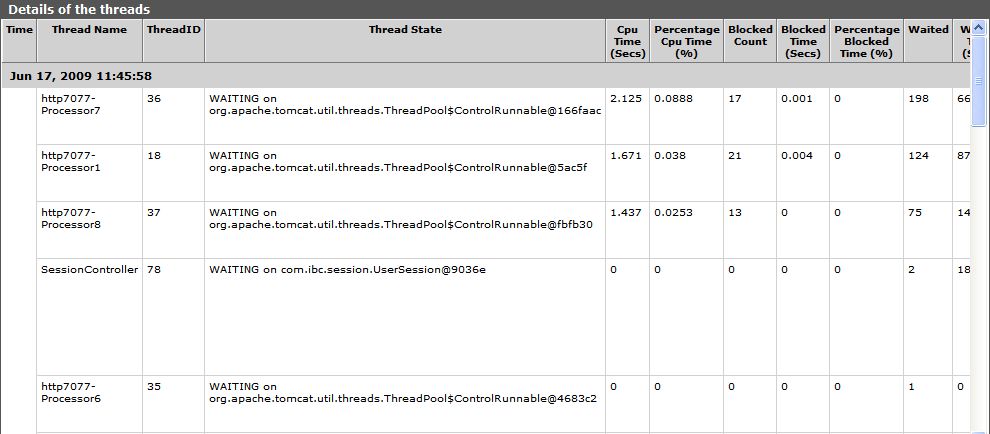Click the Blocked Time (Secs) header
990x434 pixels.
[803, 41]
